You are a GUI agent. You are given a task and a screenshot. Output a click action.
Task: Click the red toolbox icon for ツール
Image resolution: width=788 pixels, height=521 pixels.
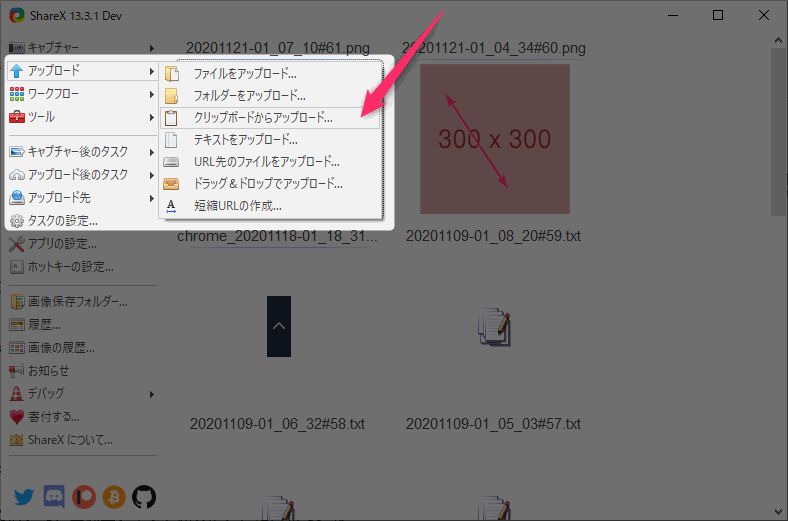[17, 117]
